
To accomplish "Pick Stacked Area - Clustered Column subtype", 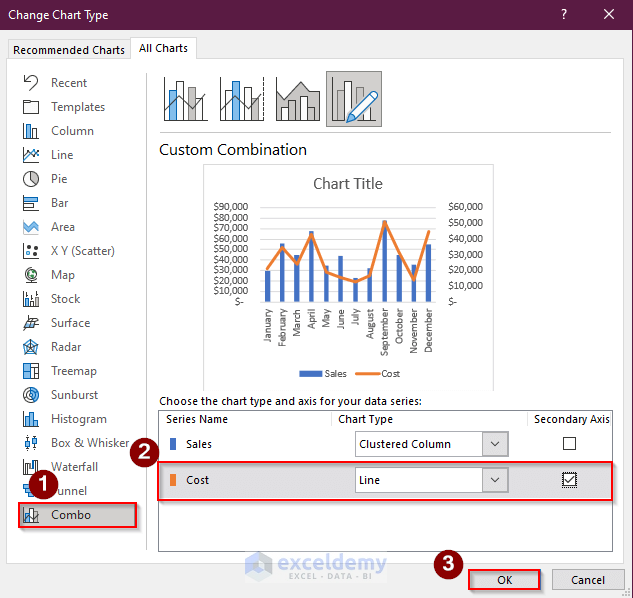I will [298, 99].
